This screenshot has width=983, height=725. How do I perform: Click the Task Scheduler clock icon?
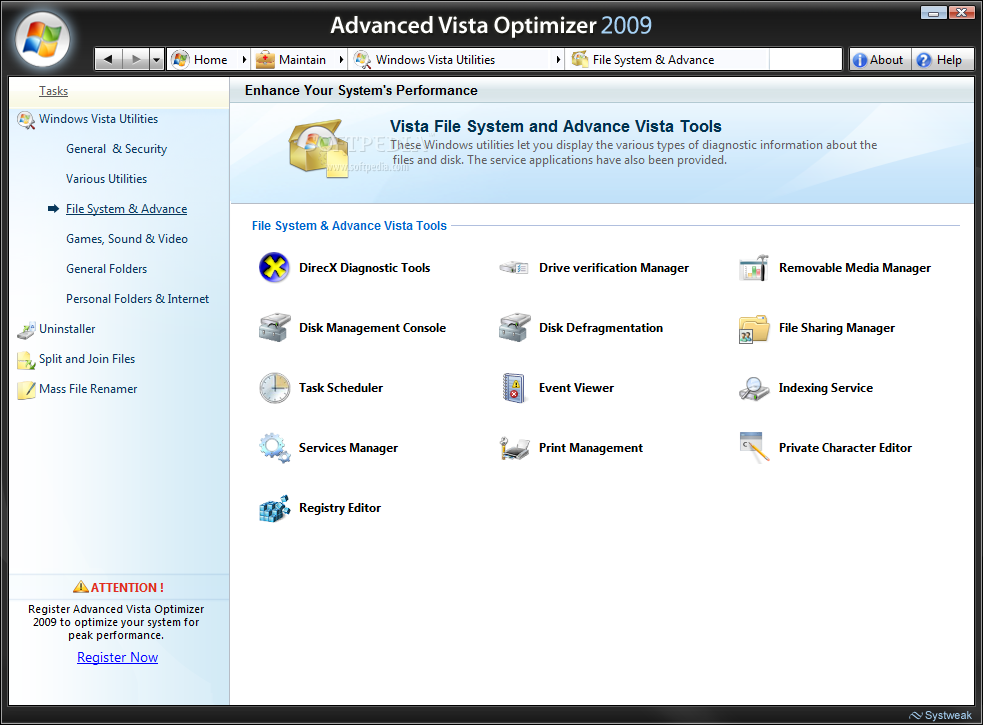click(x=274, y=388)
